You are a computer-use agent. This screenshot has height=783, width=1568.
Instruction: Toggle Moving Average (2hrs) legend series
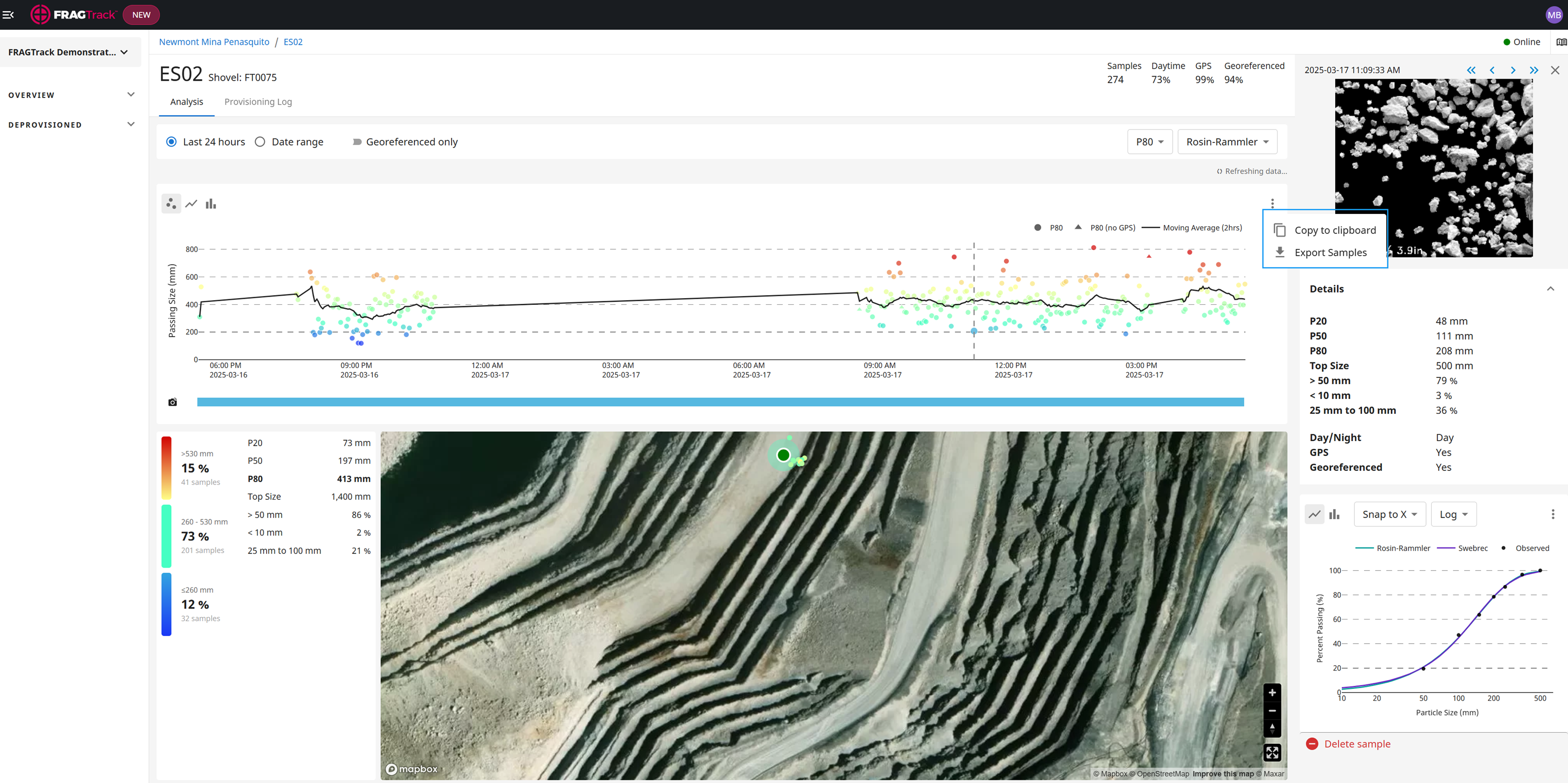tap(1192, 228)
